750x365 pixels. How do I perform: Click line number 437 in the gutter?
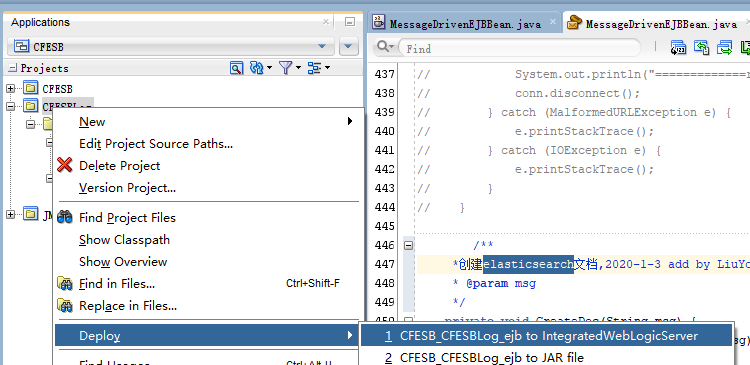pos(385,74)
